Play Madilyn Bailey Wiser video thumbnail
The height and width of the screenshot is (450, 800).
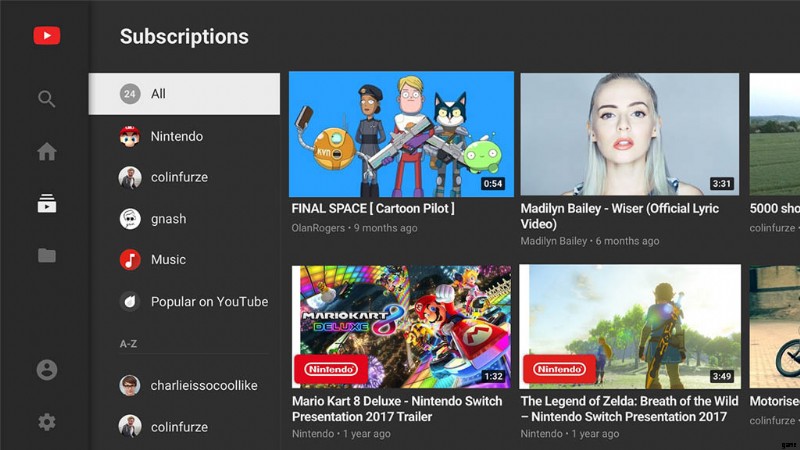click(x=630, y=134)
